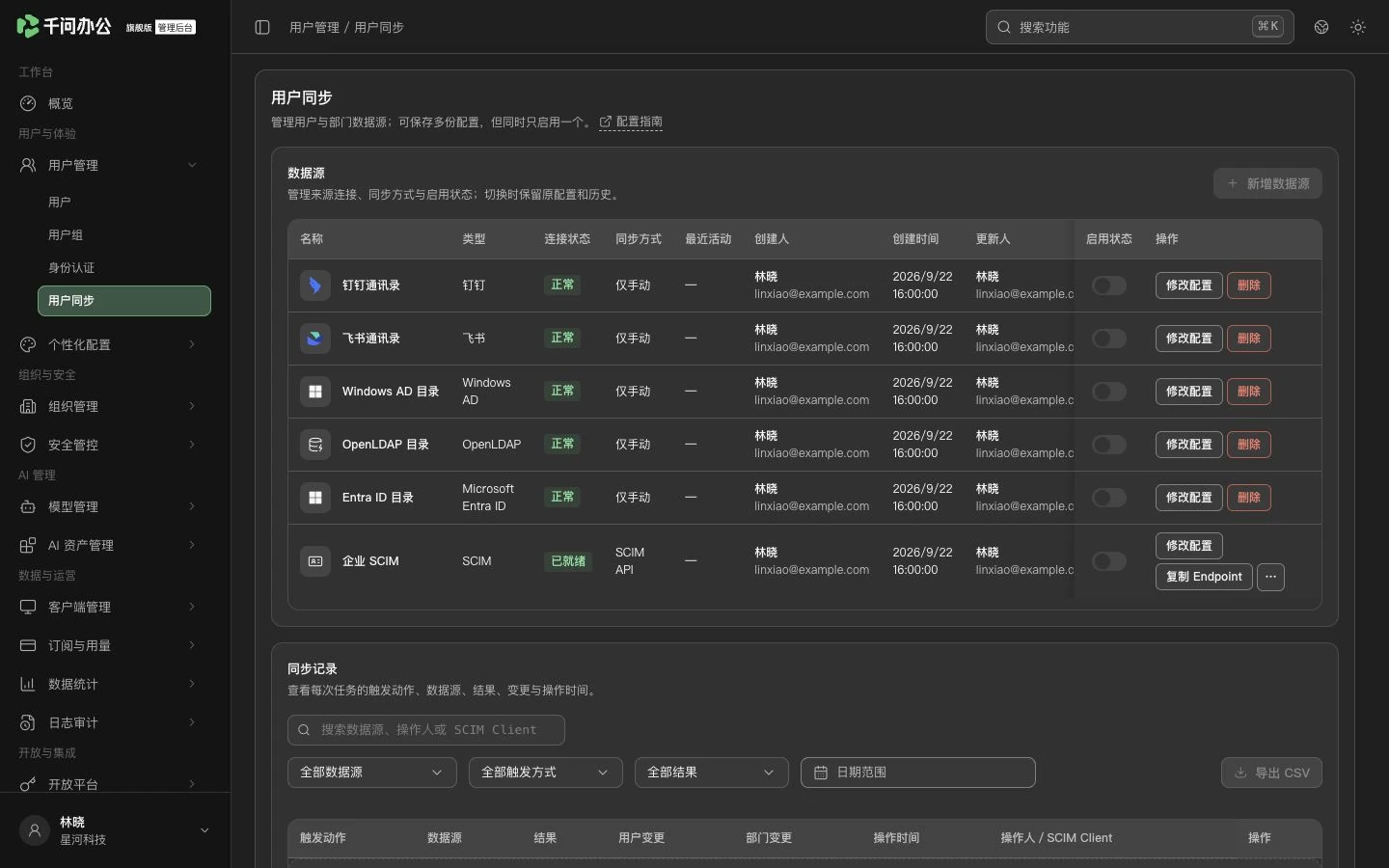Open the 全部数据源 filter dropdown
Screen dimensions: 1389x868
[x=372, y=773]
